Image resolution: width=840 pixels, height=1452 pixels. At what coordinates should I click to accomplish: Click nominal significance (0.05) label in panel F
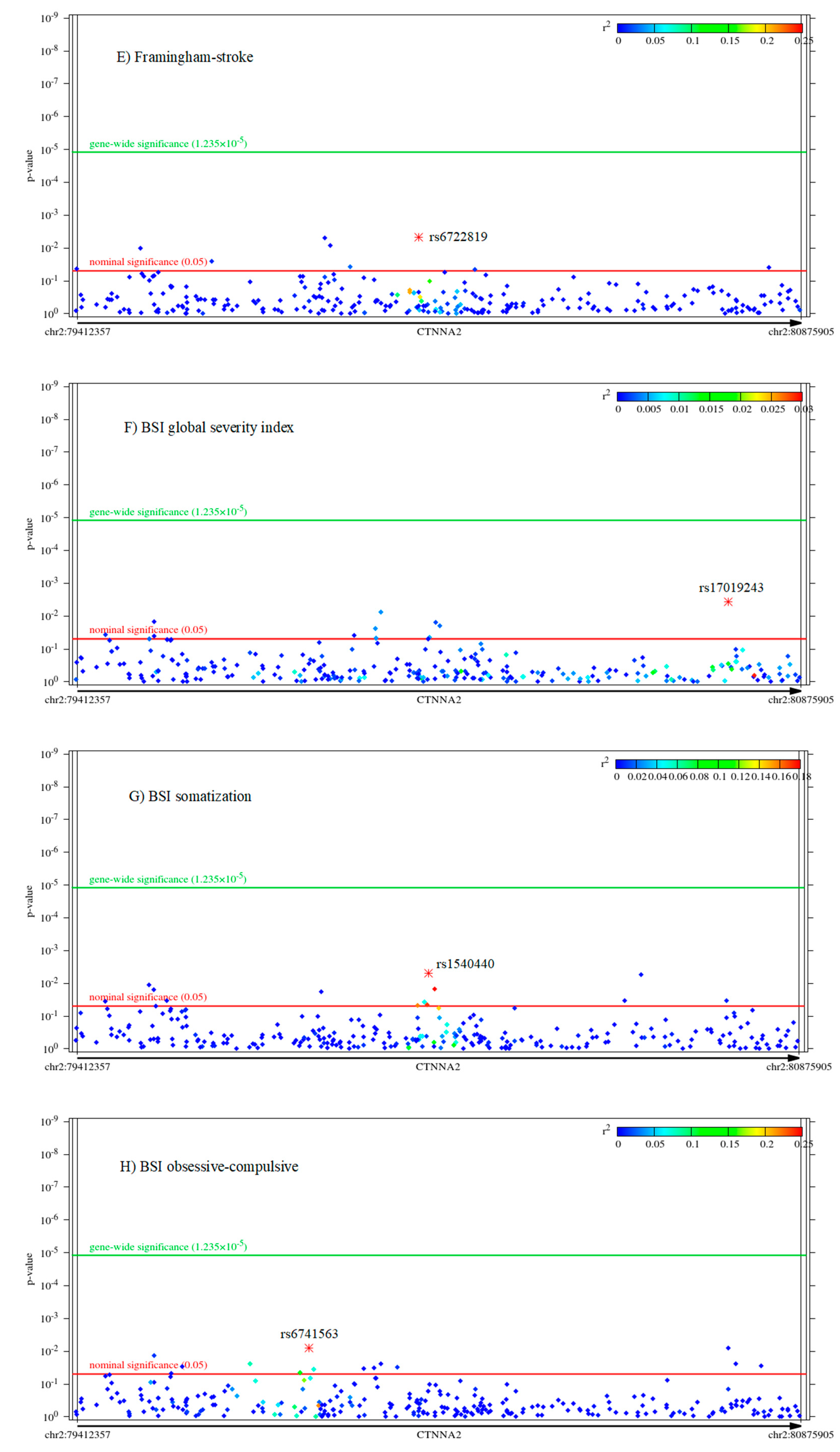[148, 630]
